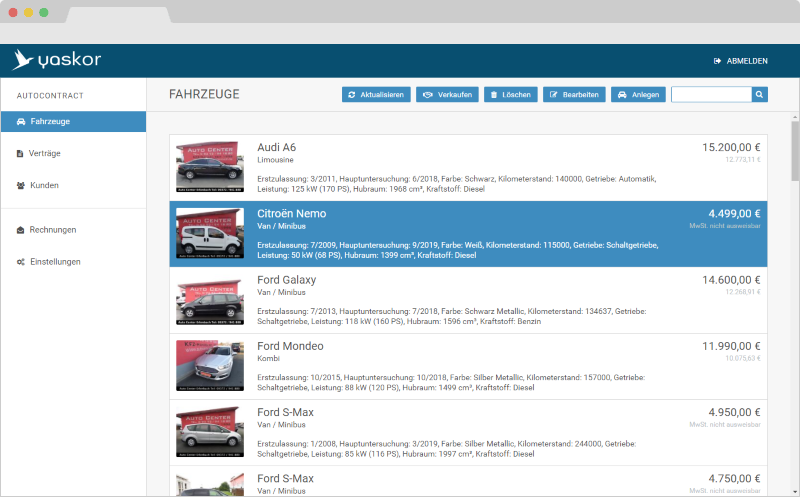This screenshot has height=497, width=800.
Task: Sell vehicle using Verkaufen button
Action: 447,94
